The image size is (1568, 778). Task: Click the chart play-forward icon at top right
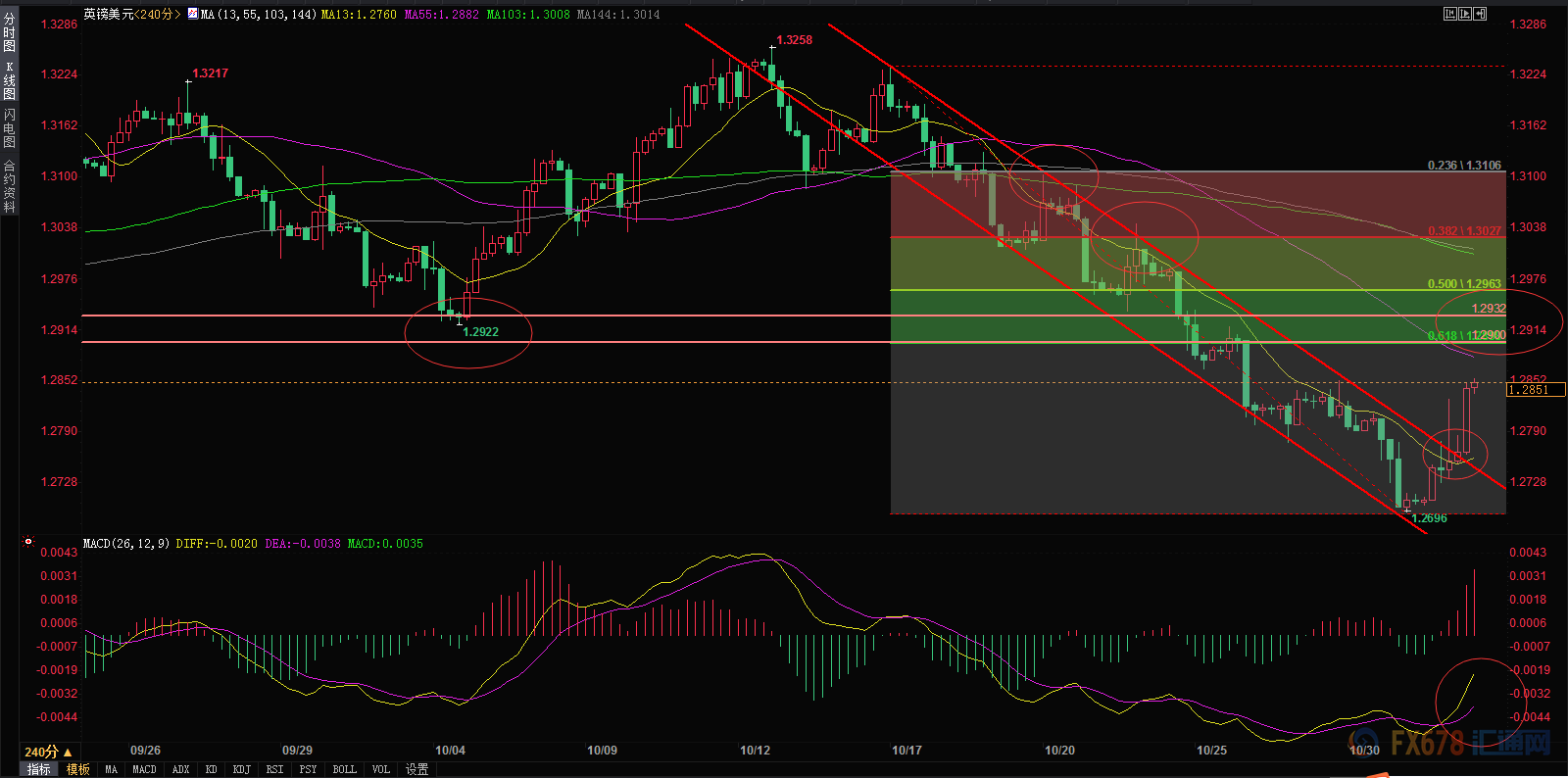tap(1465, 14)
